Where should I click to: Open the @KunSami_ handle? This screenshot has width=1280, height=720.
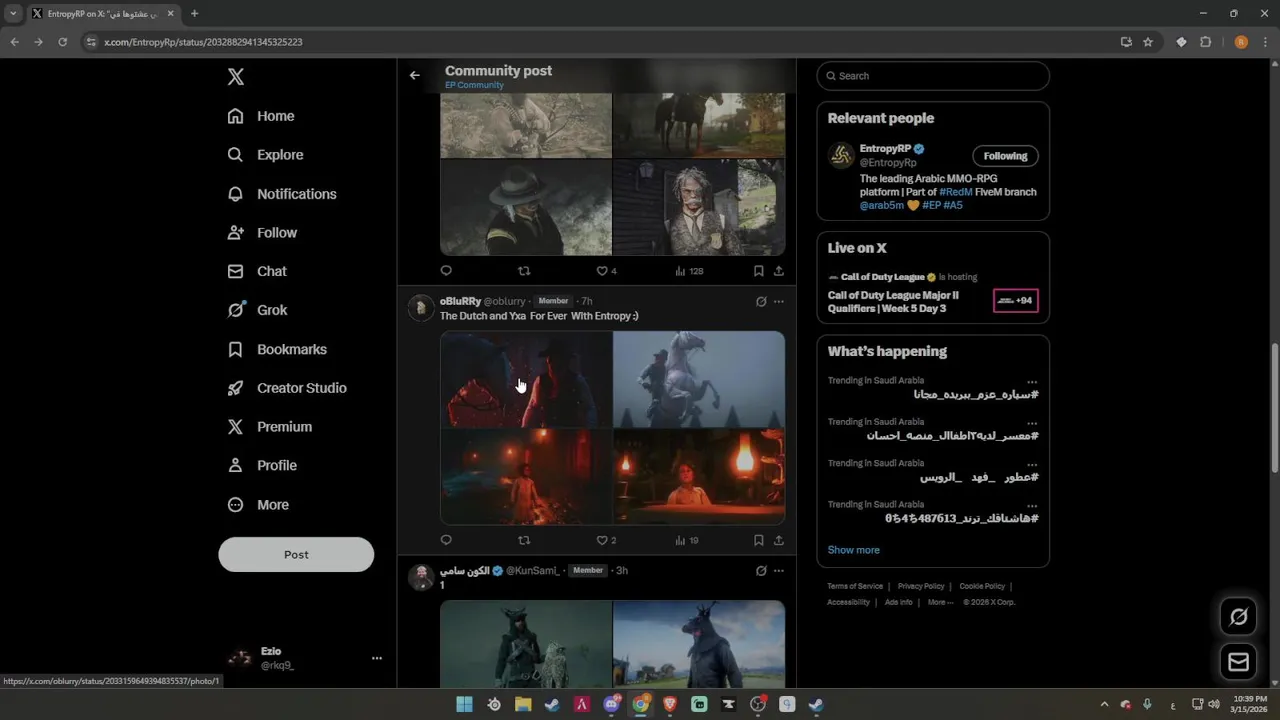tap(534, 570)
